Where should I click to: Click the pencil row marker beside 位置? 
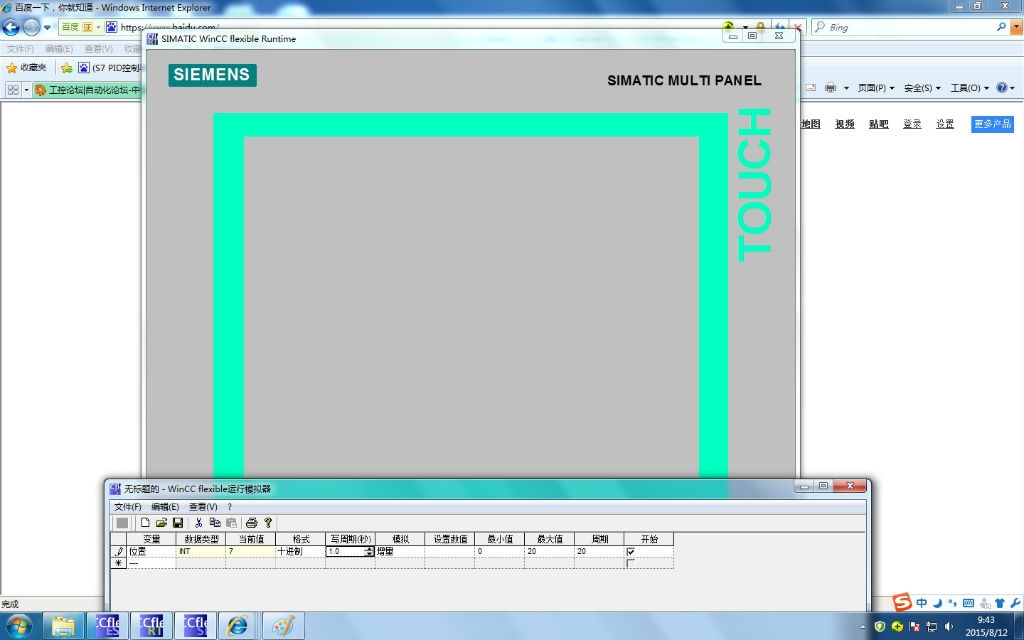[x=118, y=551]
